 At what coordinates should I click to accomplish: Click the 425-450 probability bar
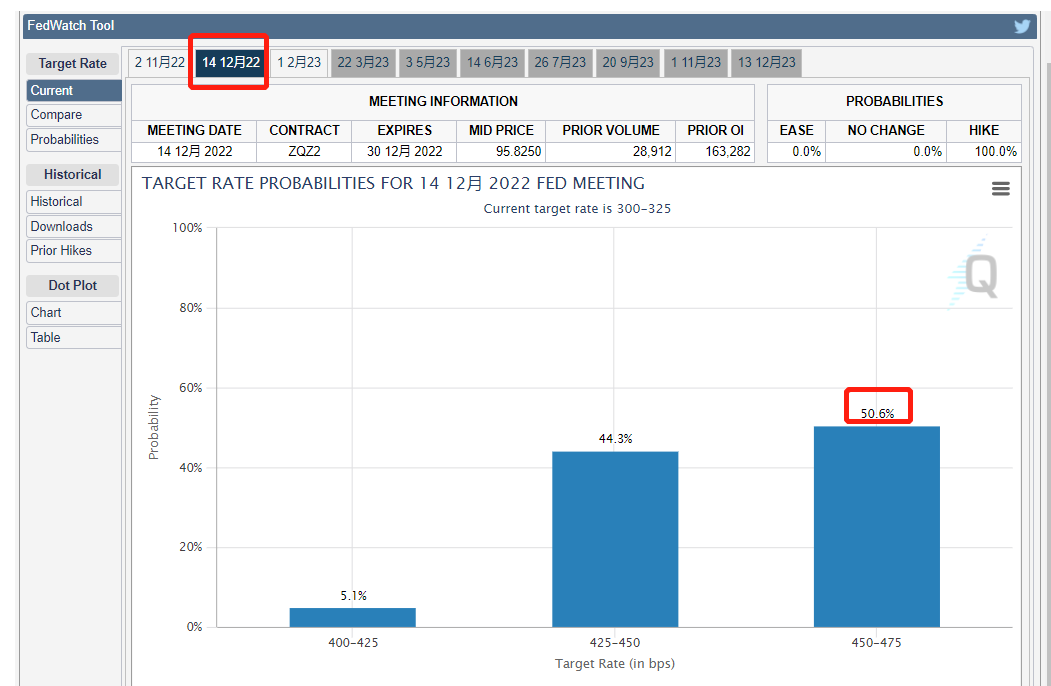tap(615, 539)
